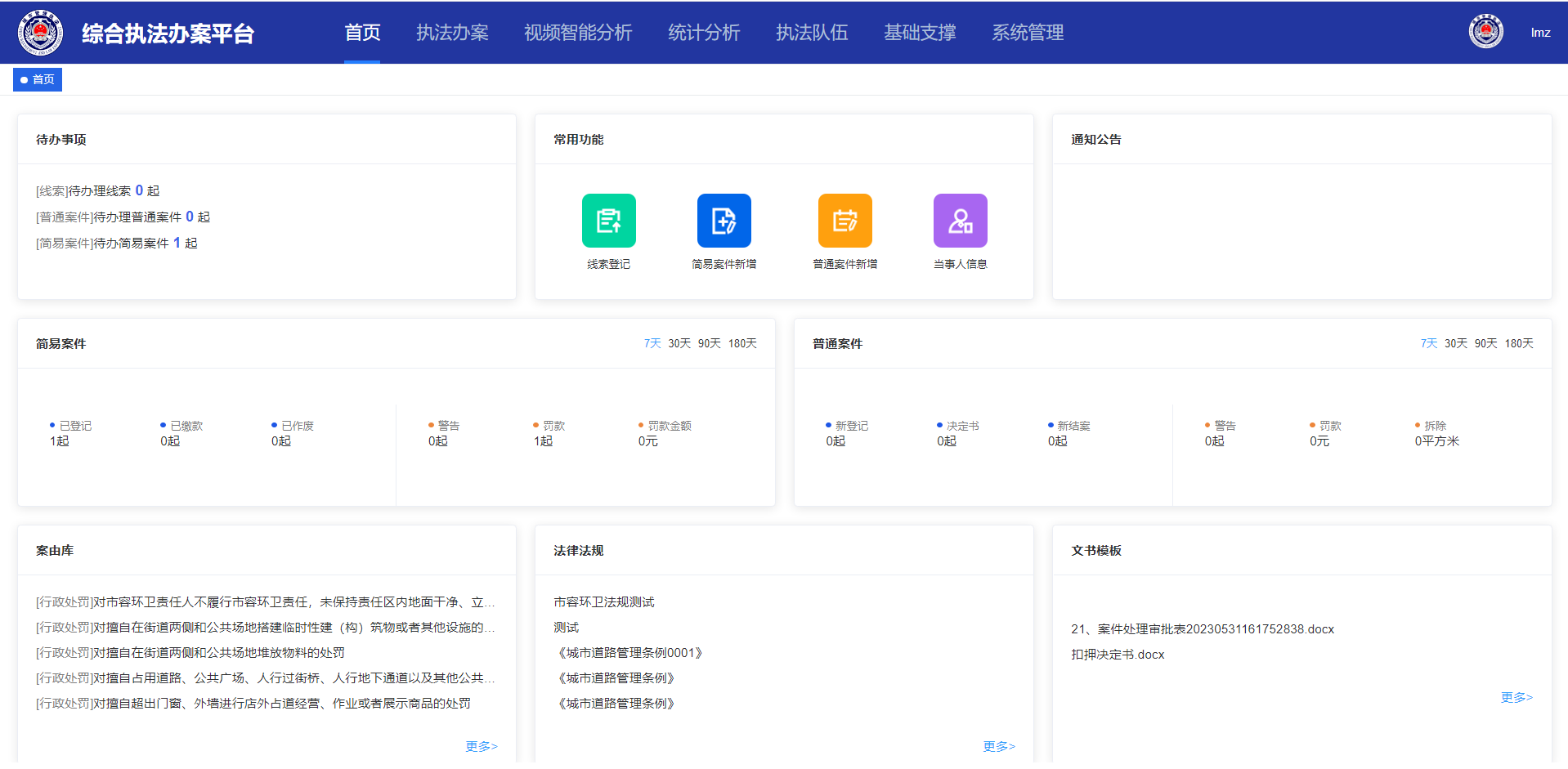Open the 执法办案 navigation menu
1568x769 pixels.
tap(452, 33)
